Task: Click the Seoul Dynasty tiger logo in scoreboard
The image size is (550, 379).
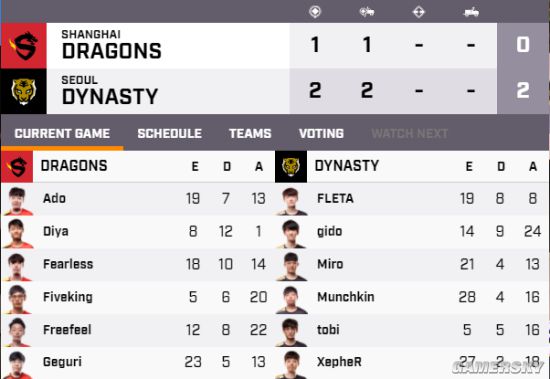Action: pos(24,92)
